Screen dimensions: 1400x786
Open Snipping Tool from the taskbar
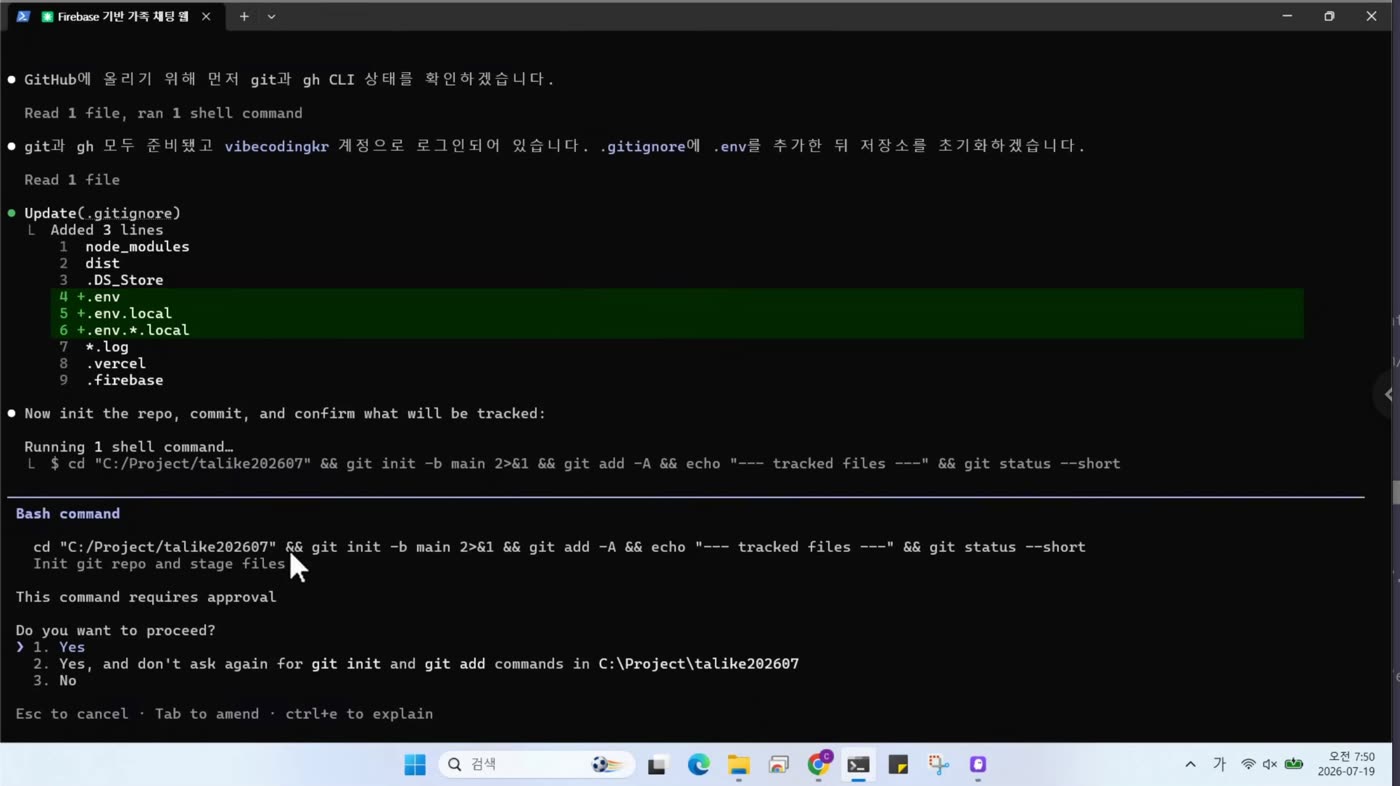(938, 765)
